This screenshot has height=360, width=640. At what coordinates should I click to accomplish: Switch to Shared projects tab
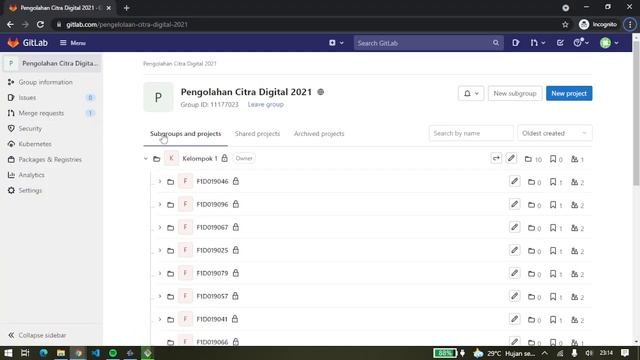257,134
